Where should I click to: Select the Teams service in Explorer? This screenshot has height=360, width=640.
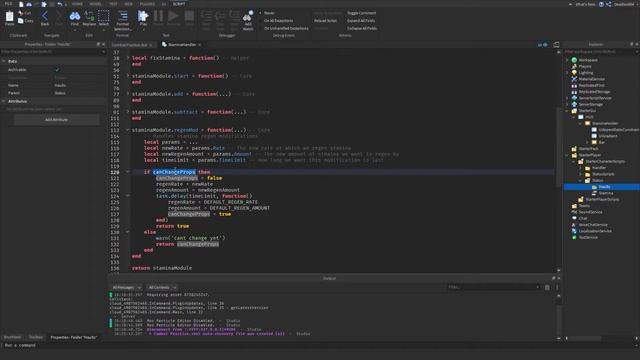584,206
